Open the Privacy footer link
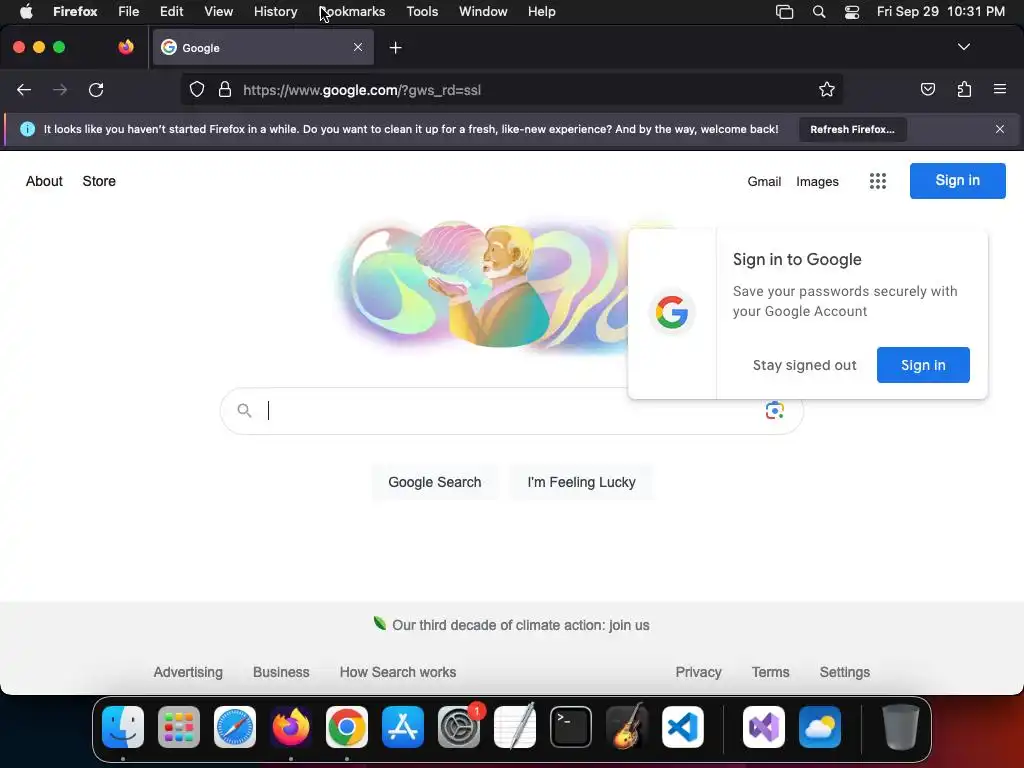 point(698,672)
